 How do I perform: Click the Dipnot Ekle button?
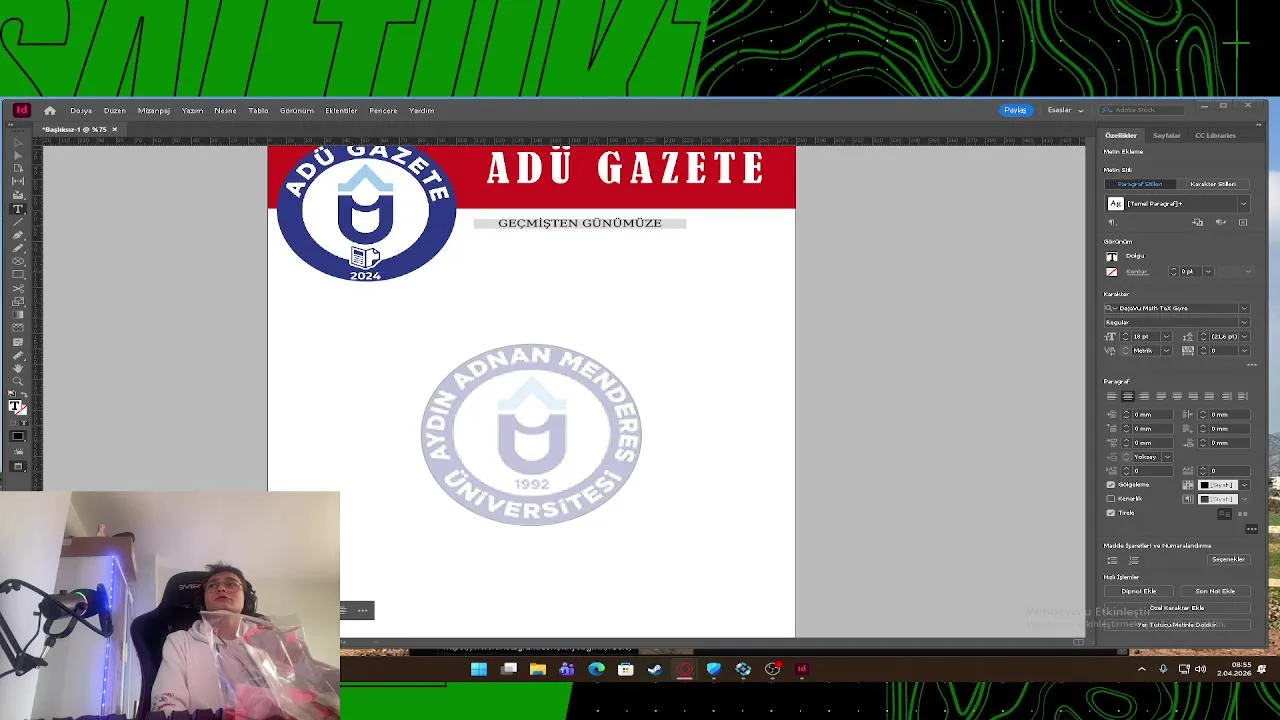click(x=1138, y=591)
